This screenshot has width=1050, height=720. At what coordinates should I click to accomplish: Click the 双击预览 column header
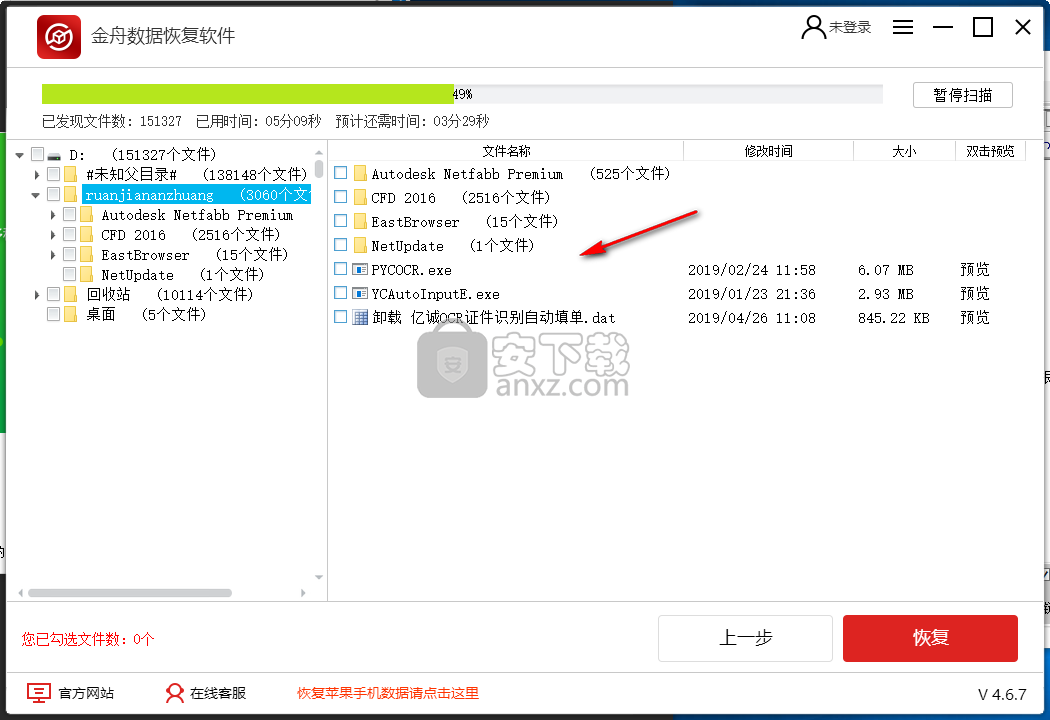[x=990, y=151]
